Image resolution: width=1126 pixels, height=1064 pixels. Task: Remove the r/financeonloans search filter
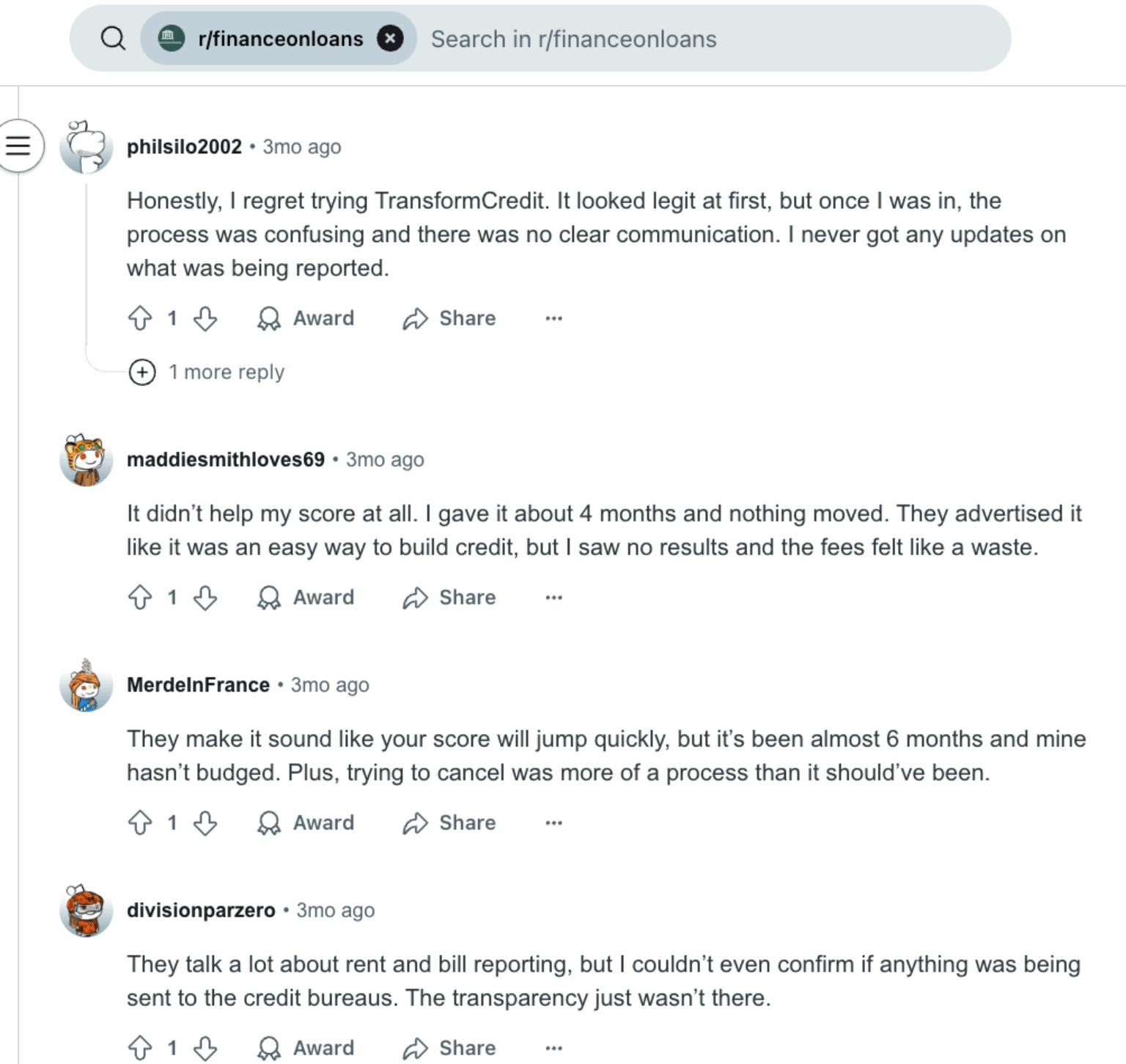(x=390, y=38)
